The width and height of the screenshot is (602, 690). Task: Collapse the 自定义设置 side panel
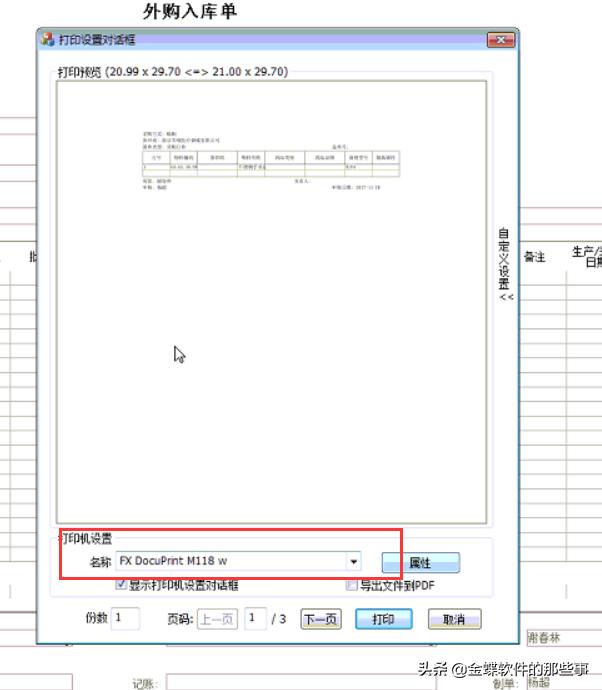tap(505, 264)
